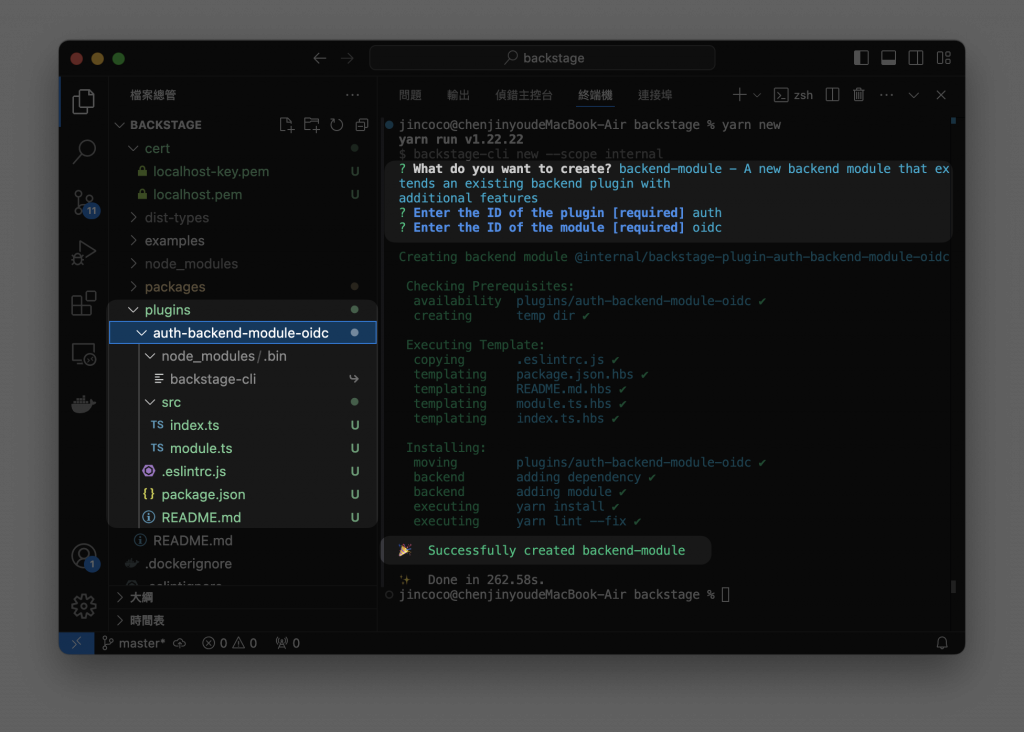Screen dimensions: 1024x732
Task: Switch to the 輸出 tab
Action: click(x=458, y=95)
